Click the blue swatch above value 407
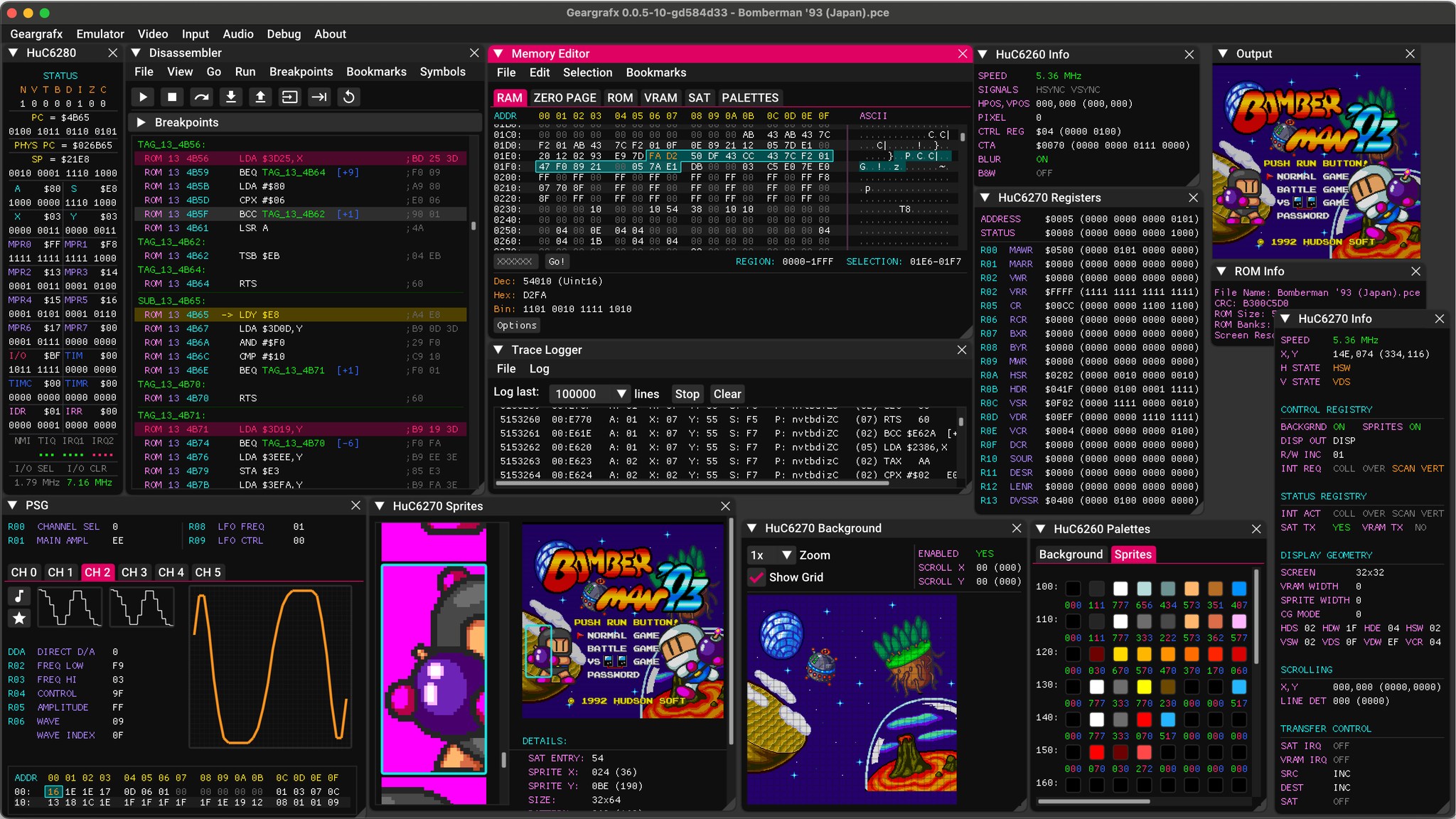The height and width of the screenshot is (819, 1456). point(1239,589)
